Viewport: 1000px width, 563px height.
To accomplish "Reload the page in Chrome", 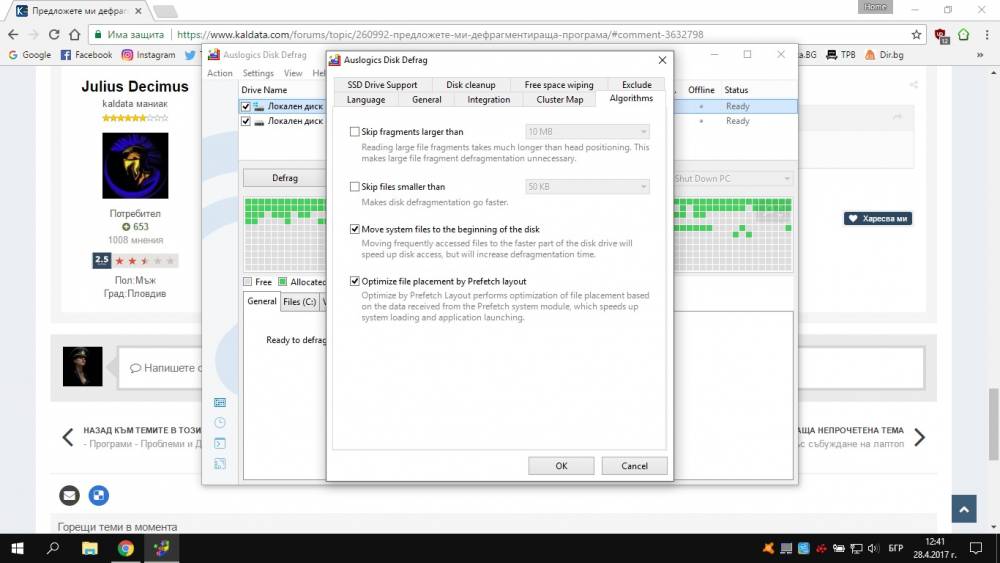I will (x=54, y=34).
